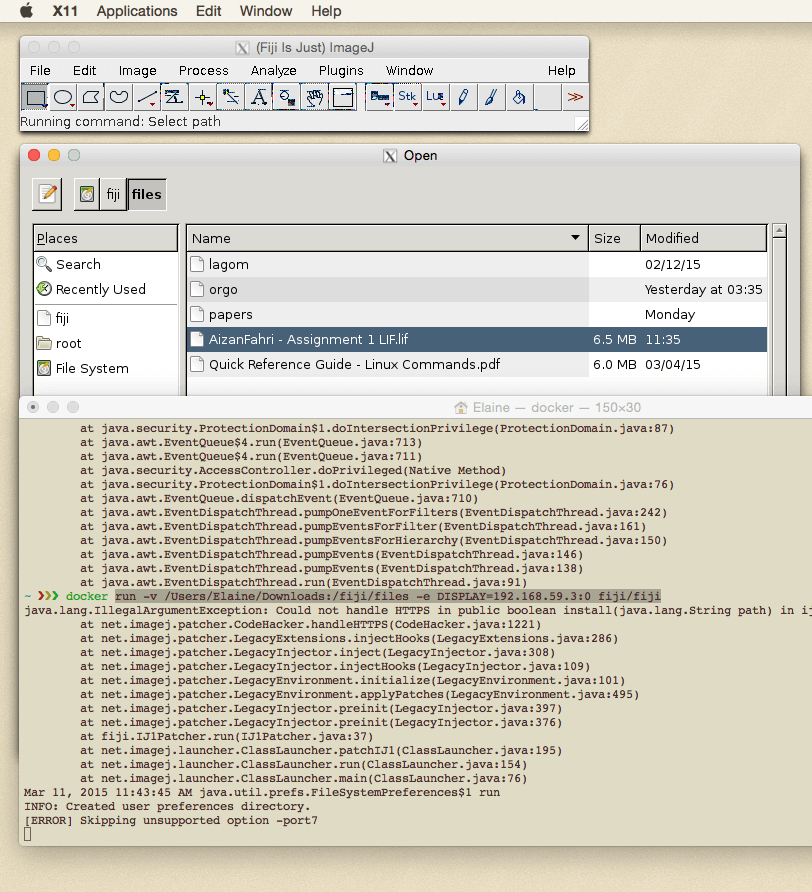This screenshot has width=812, height=892.
Task: Open the Stk stacks menu tool
Action: pyautogui.click(x=407, y=97)
